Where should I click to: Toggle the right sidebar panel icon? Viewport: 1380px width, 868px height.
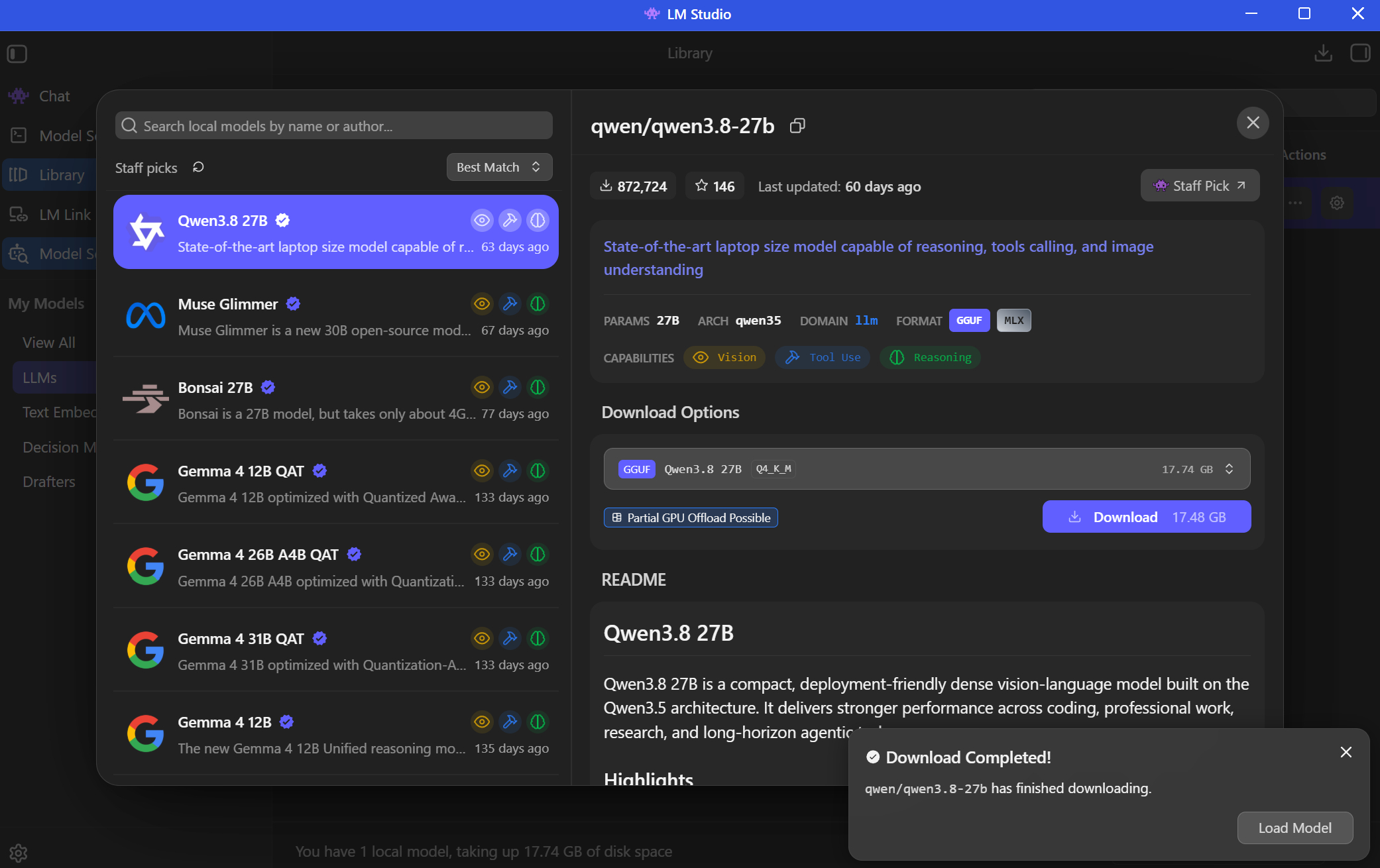[x=1360, y=53]
